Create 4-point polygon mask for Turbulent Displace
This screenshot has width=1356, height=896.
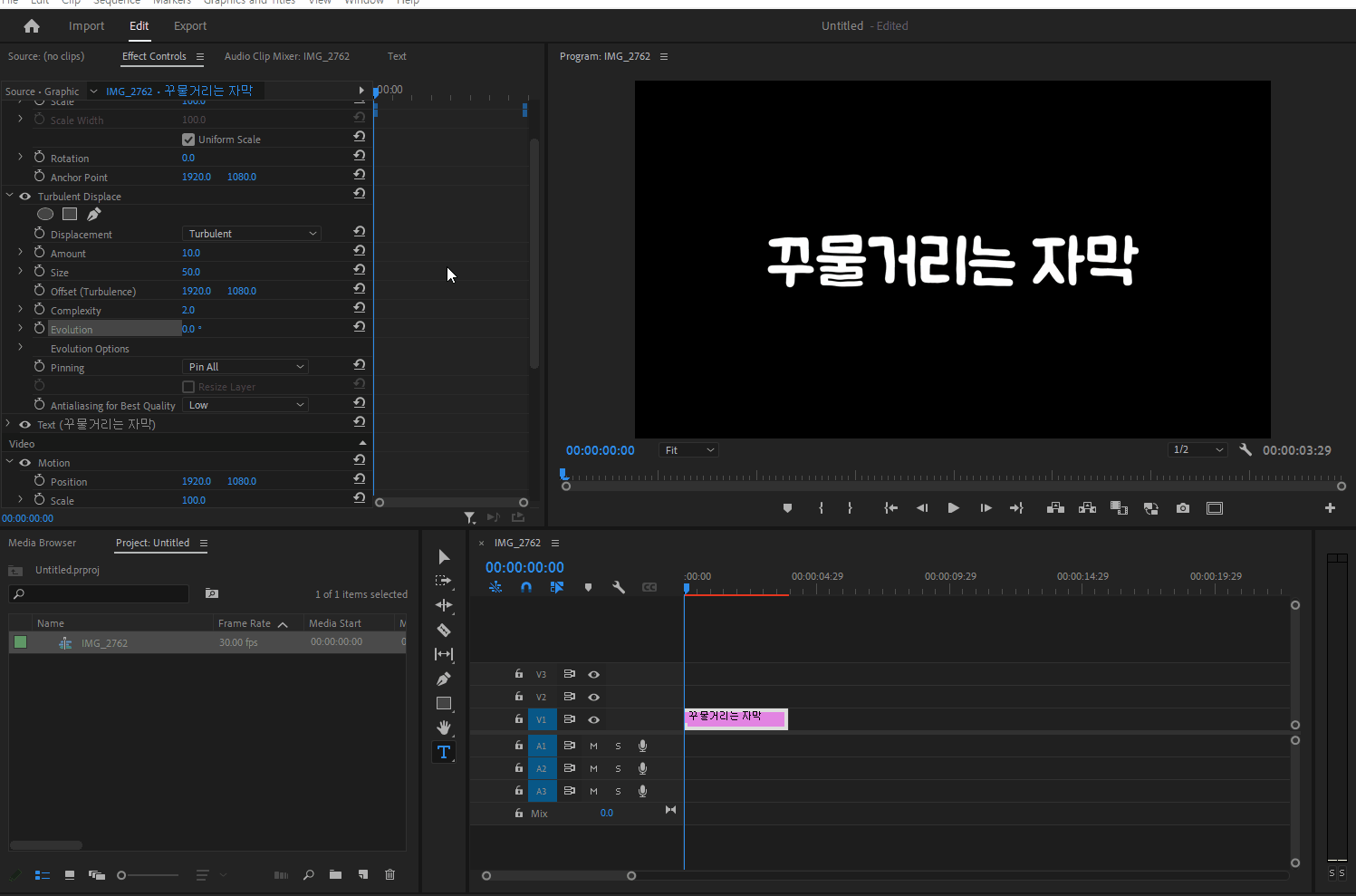(70, 215)
